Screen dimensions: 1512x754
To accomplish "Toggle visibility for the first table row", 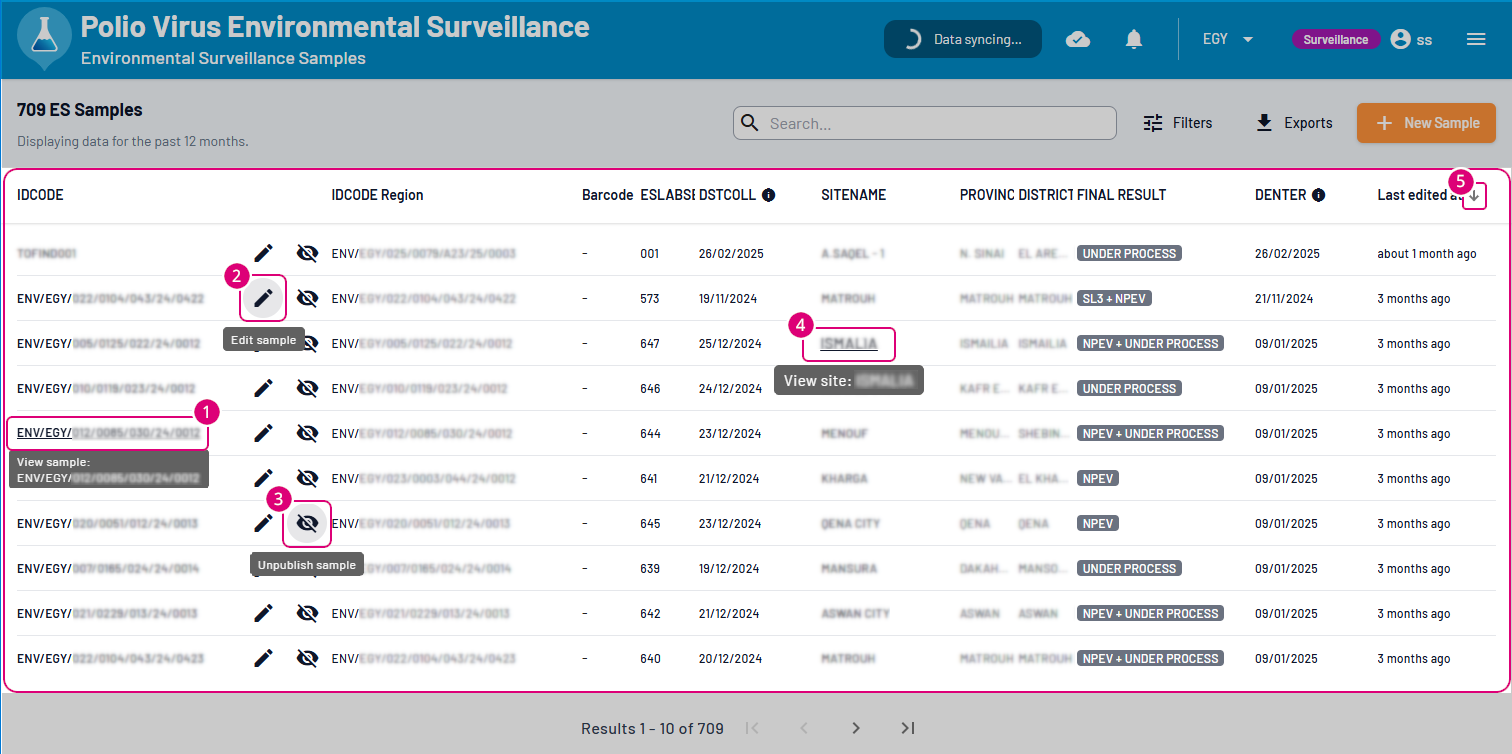I will coord(308,253).
